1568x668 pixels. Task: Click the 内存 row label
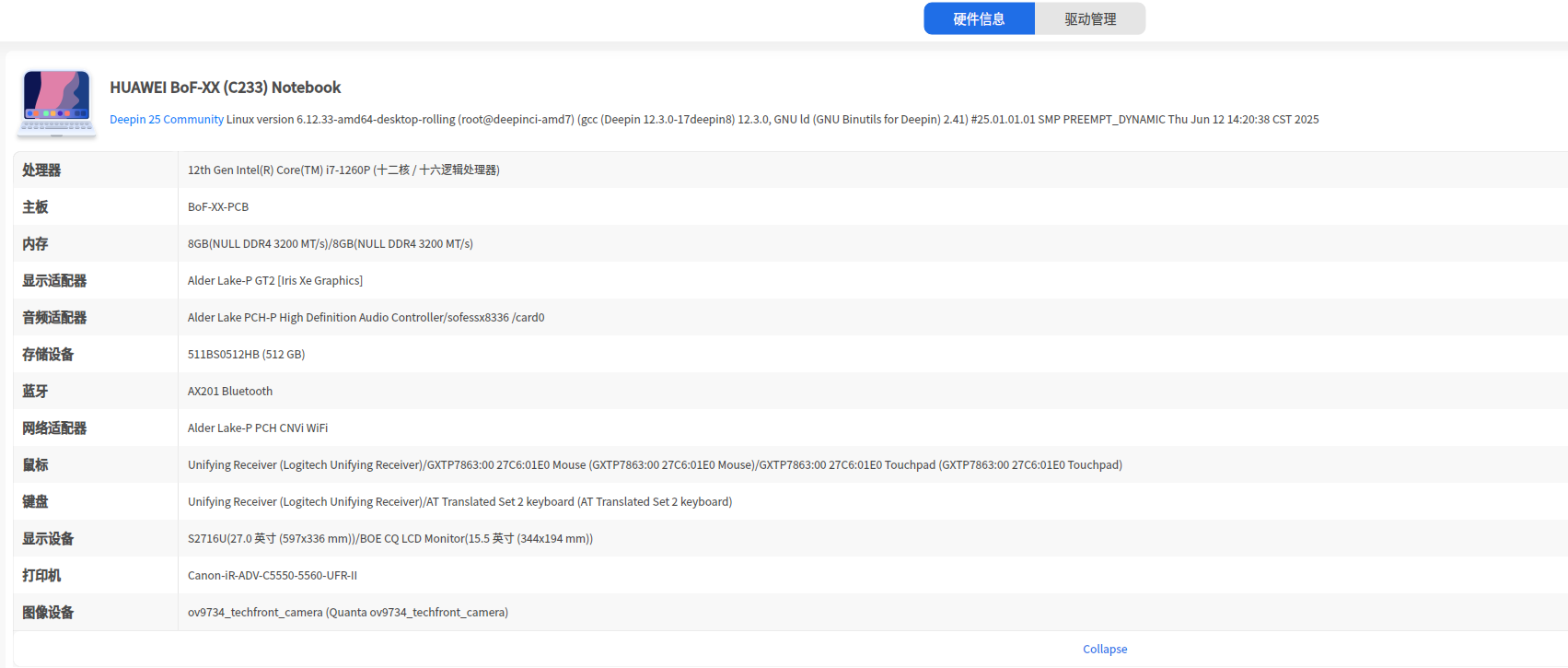tap(35, 244)
